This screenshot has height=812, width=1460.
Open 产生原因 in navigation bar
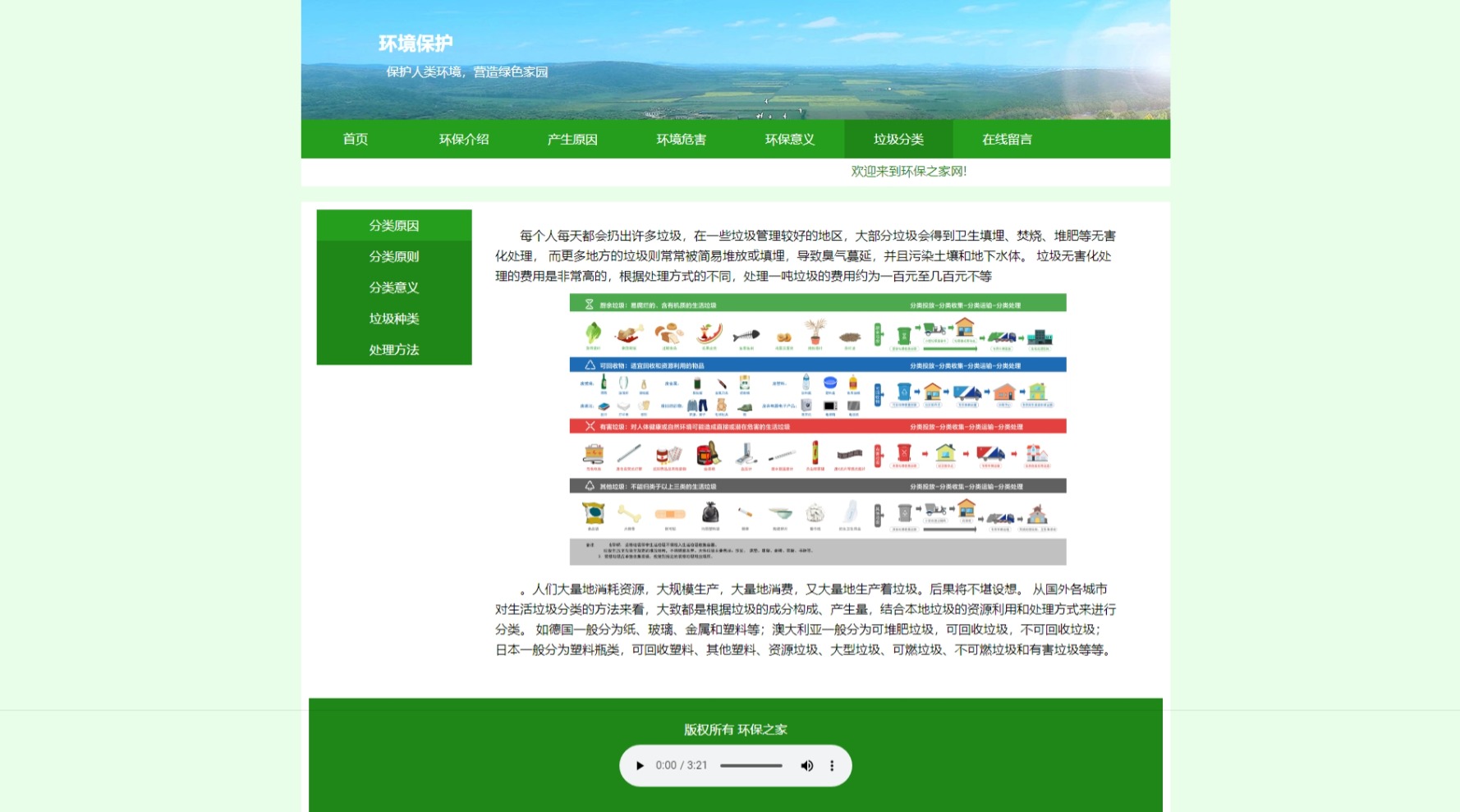pos(572,139)
